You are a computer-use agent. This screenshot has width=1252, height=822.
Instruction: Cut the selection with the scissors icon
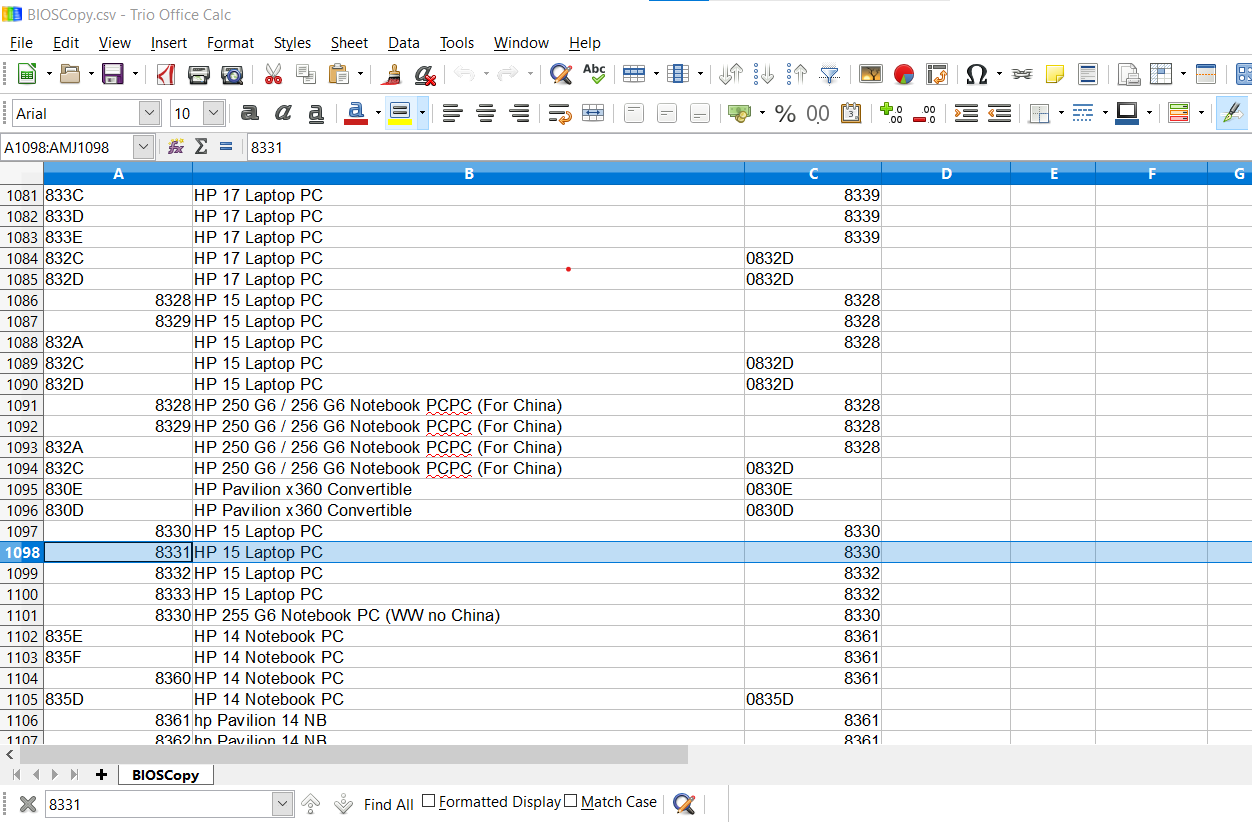(273, 74)
